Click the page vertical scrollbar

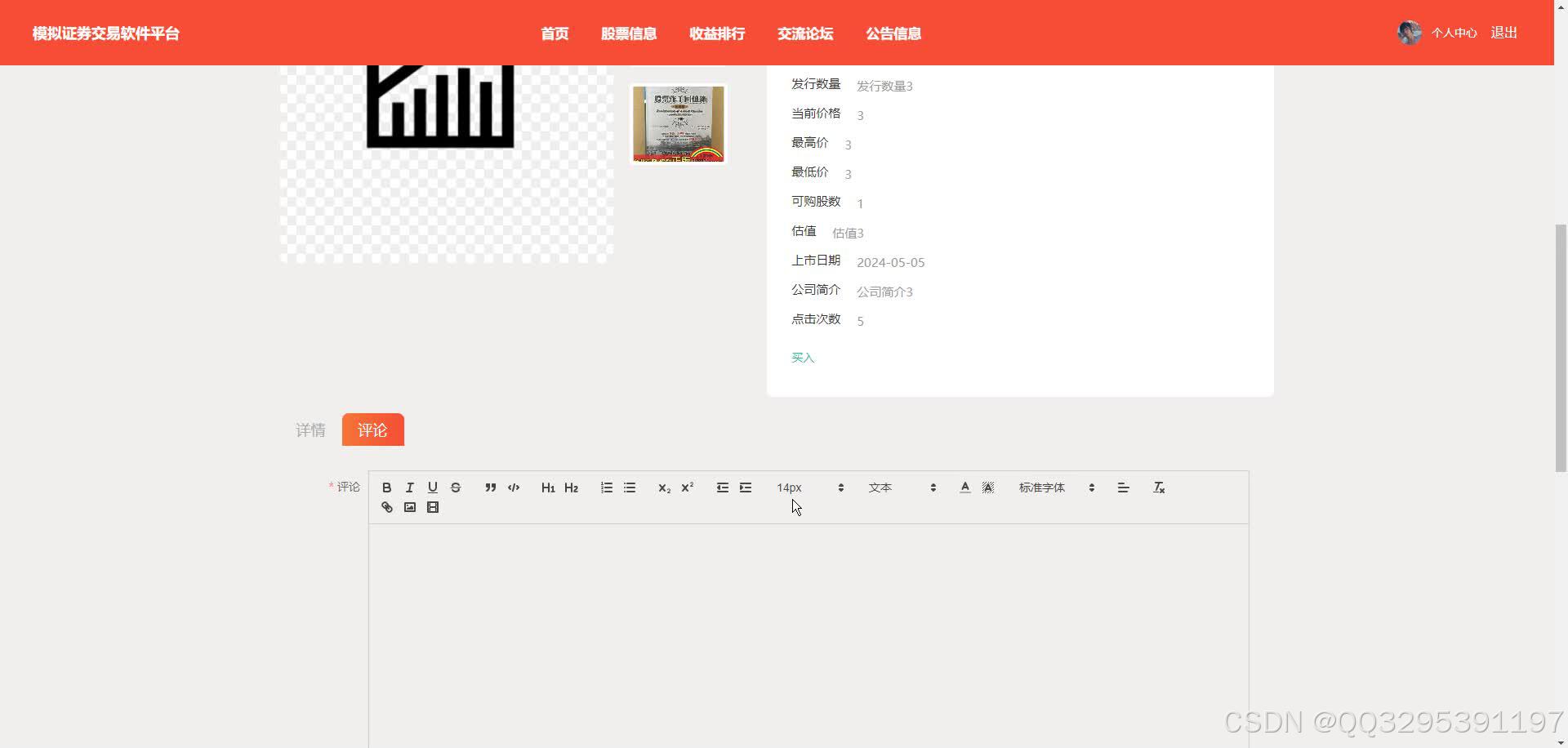[x=1561, y=347]
